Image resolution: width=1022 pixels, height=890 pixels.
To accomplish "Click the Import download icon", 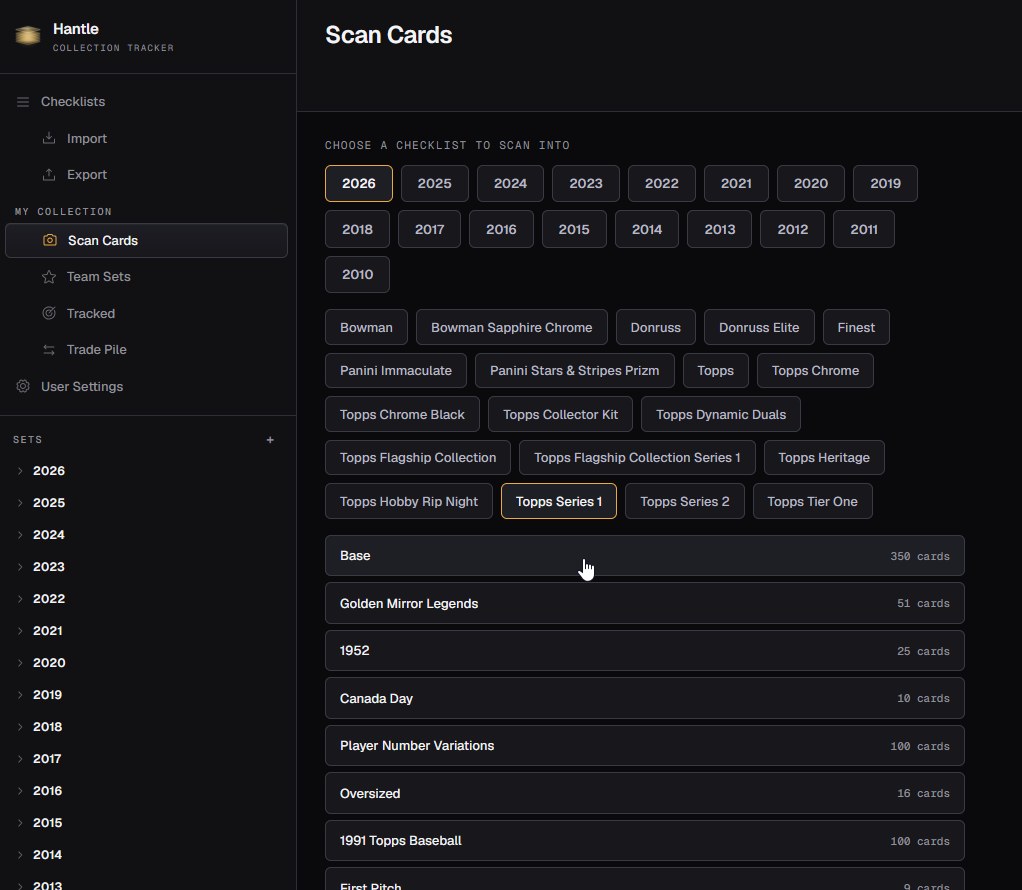I will click(x=49, y=138).
